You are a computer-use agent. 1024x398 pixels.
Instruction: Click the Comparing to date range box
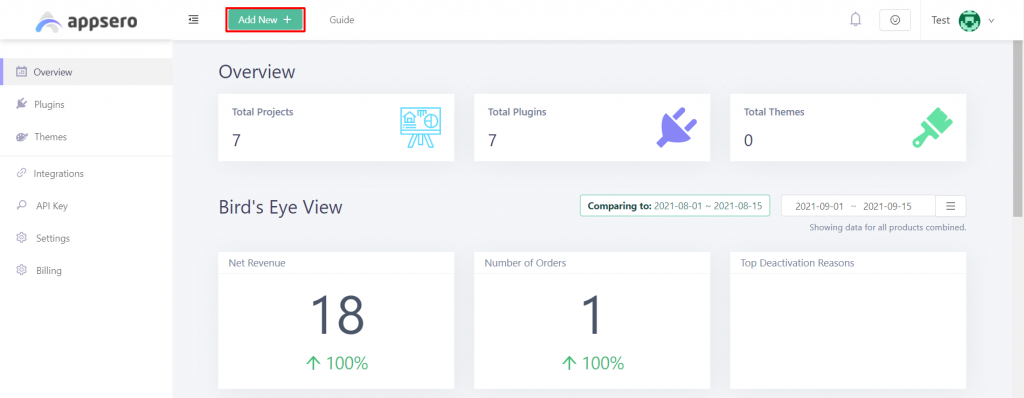click(x=675, y=205)
